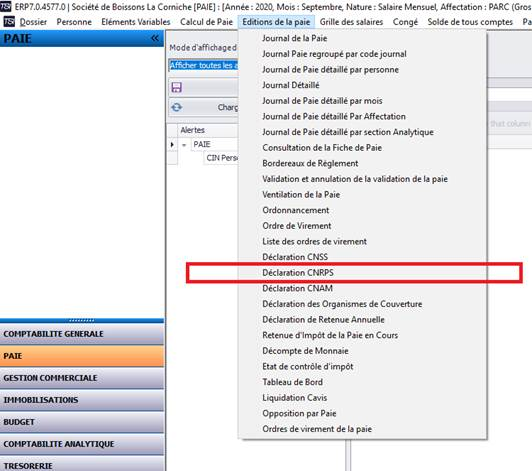532x471 pixels.
Task: Click the dotted splitter handle above modules
Action: tap(82, 320)
